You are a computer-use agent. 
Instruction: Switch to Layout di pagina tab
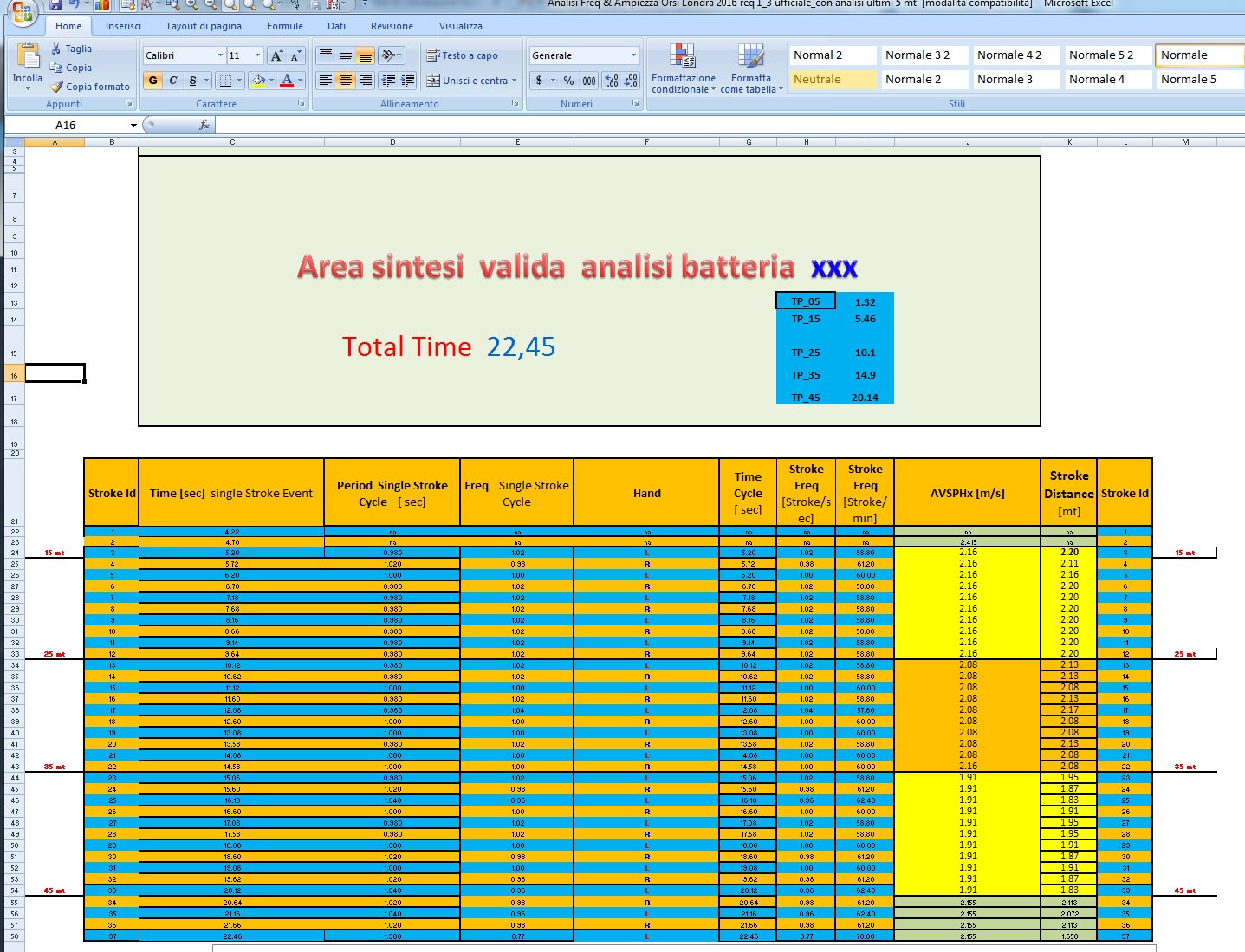point(204,26)
